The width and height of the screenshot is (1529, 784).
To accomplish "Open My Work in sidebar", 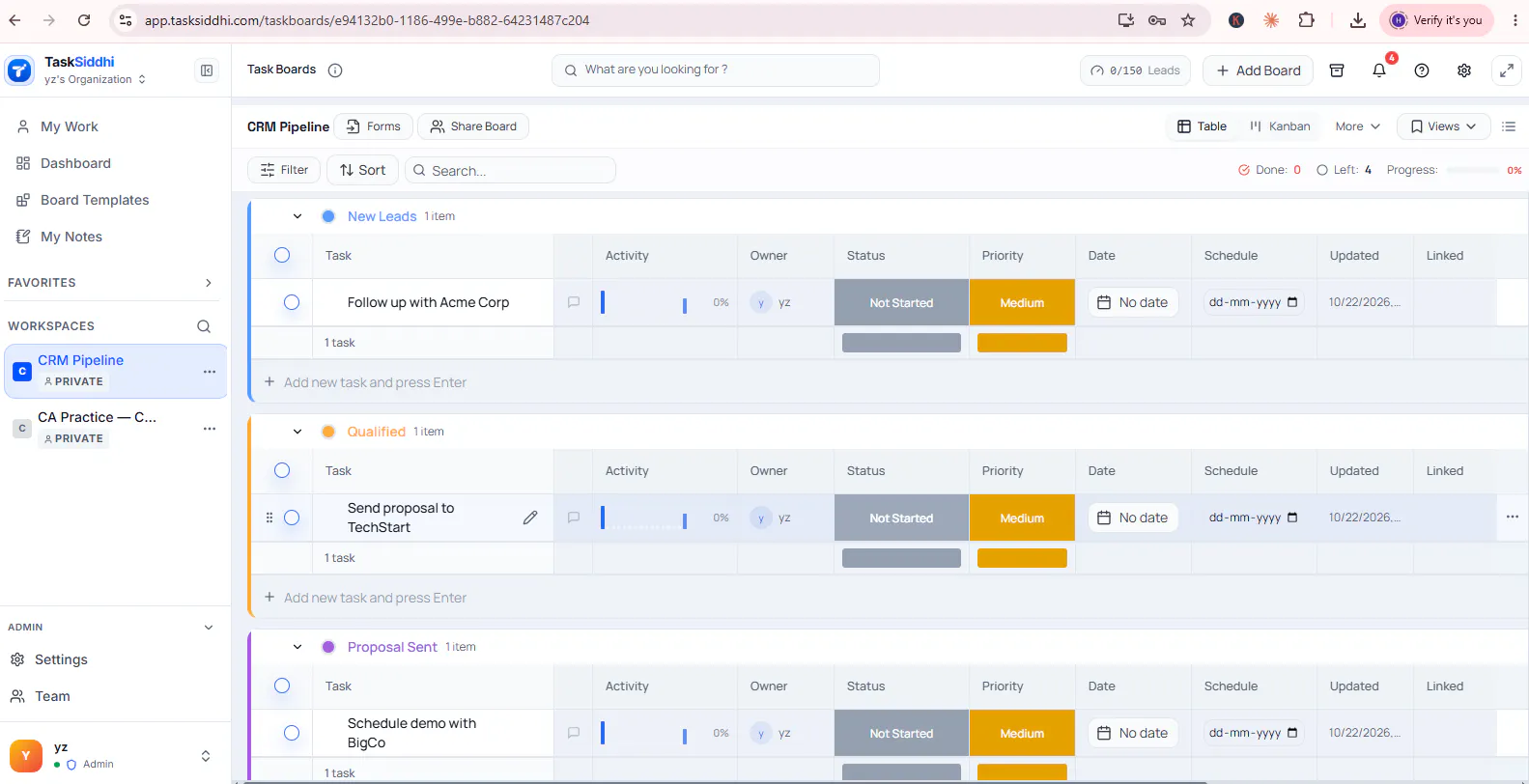I will 70,126.
